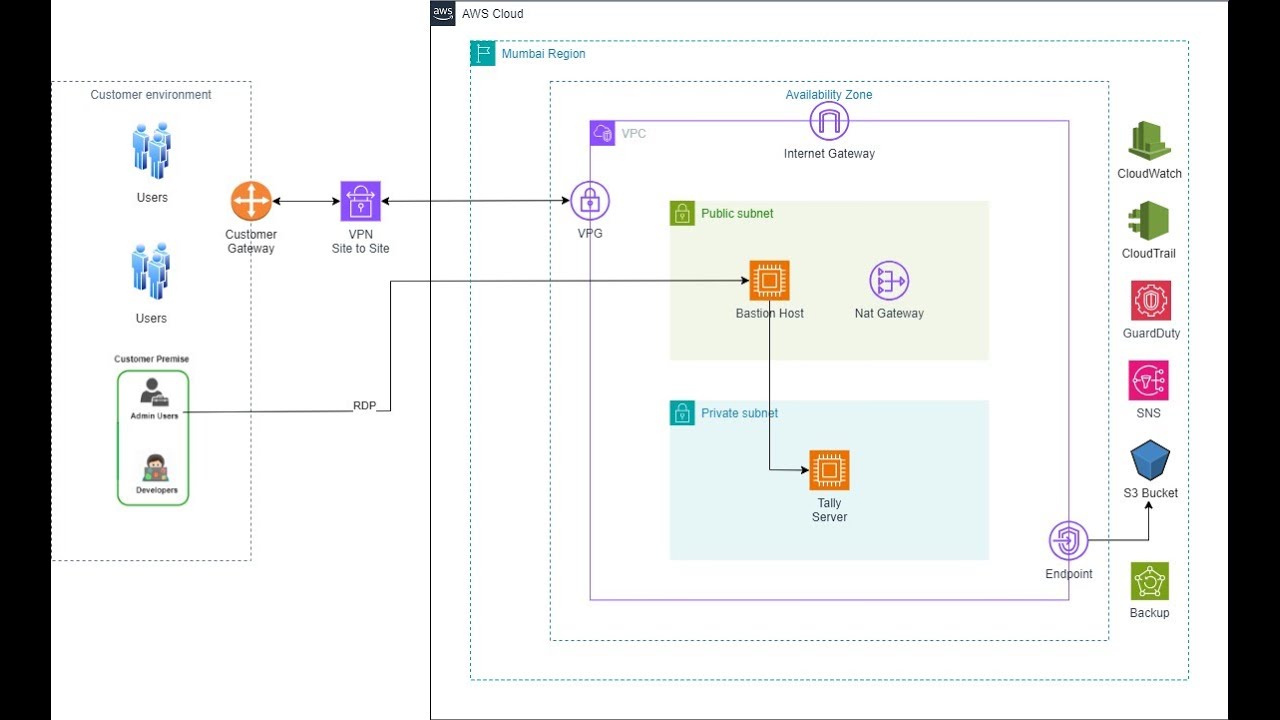This screenshot has height=720, width=1280.
Task: Select the 'Availability Zone' label
Action: point(829,95)
